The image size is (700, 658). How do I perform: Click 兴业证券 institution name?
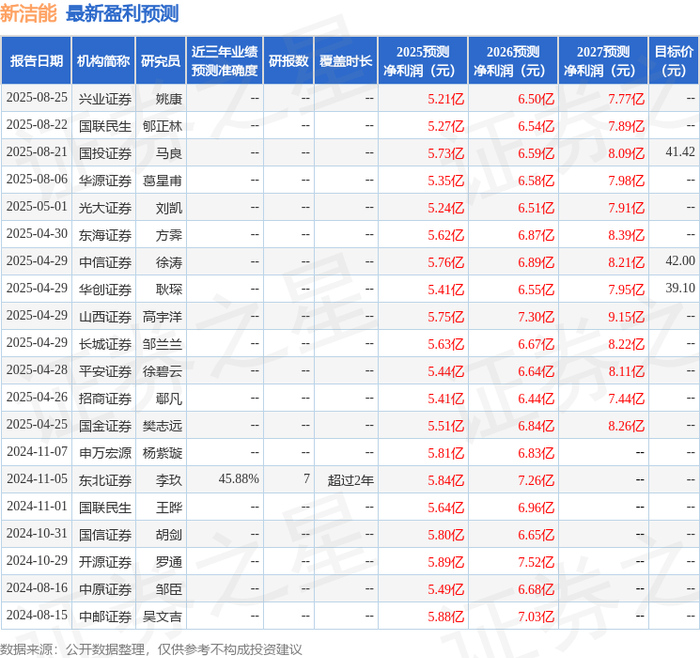105,99
